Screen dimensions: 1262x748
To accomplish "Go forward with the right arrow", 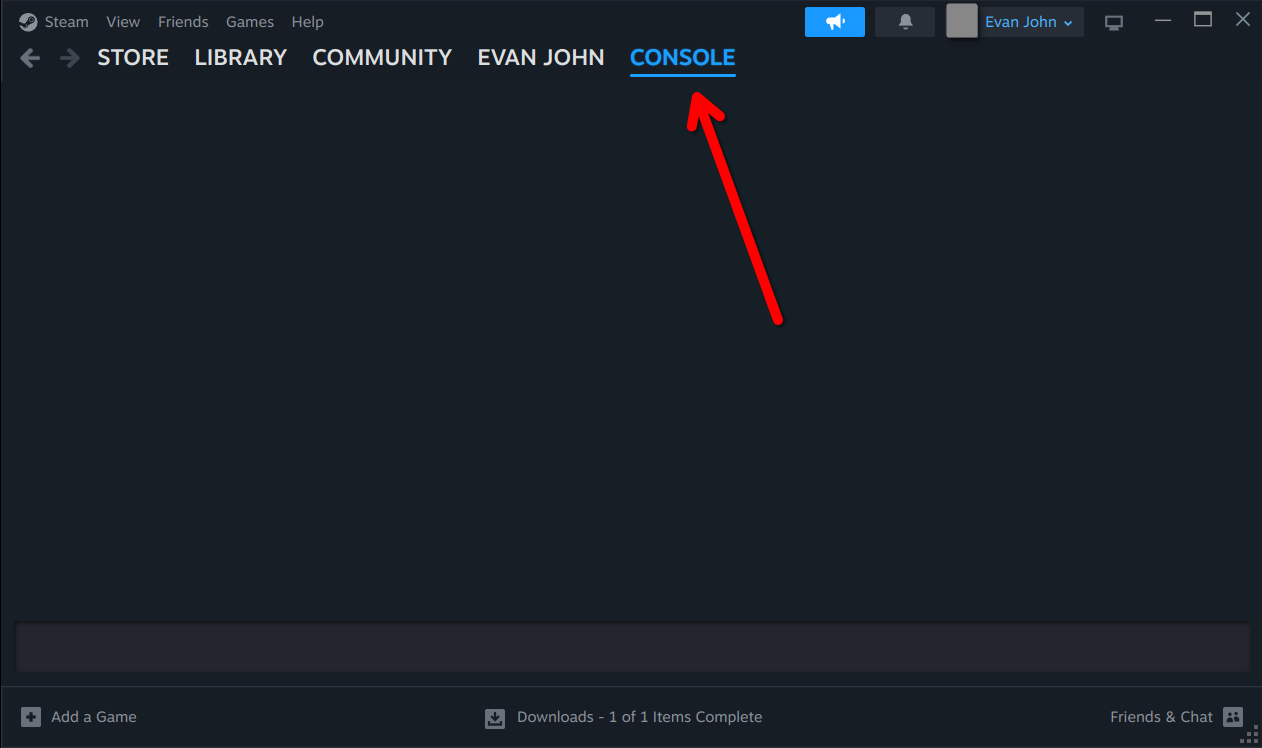I will 69,58.
